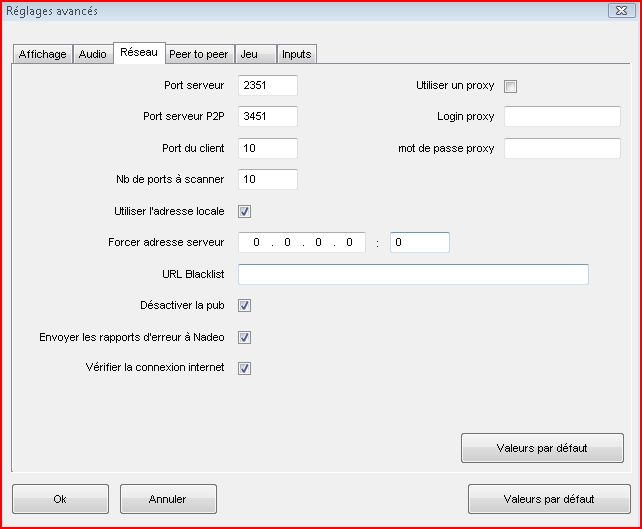Image resolution: width=642 pixels, height=529 pixels.
Task: Focus the Port serveur P2P field
Action: pos(268,117)
